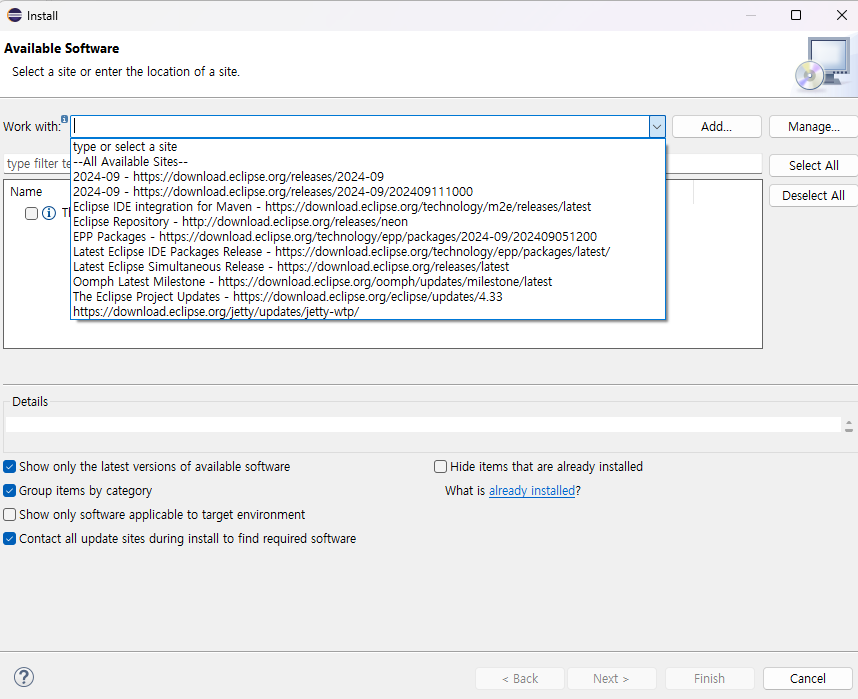
Task: Select the 2024-09/202409111000 site entry
Action: pos(368,192)
